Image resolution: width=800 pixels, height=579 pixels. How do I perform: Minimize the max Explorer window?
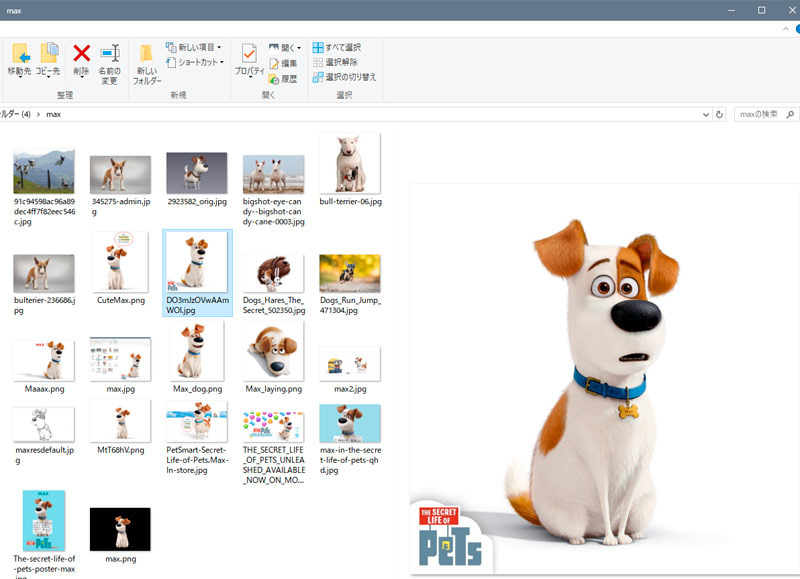pyautogui.click(x=732, y=10)
